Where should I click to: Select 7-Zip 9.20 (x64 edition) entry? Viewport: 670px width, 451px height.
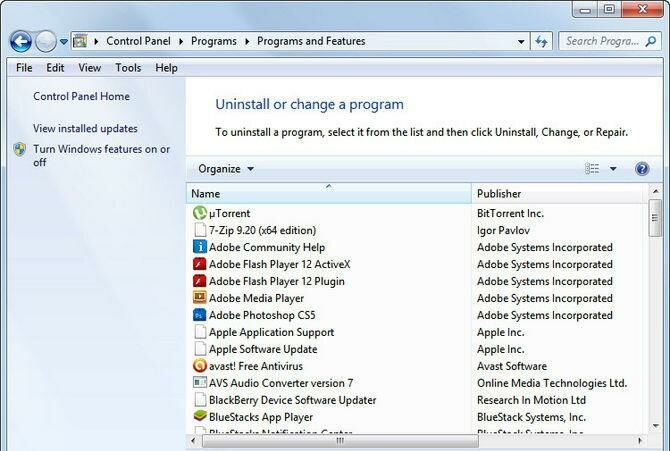point(262,230)
